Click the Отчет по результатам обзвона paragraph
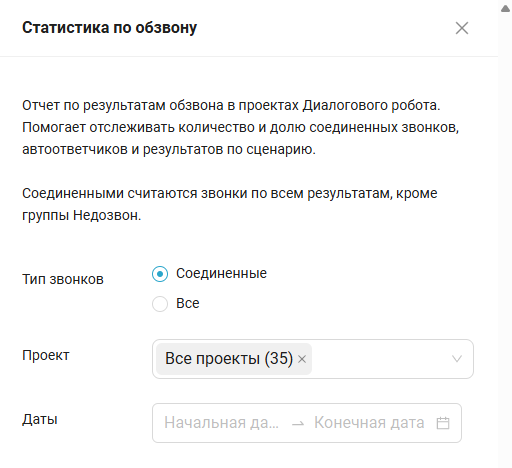This screenshot has height=468, width=512. point(241,127)
